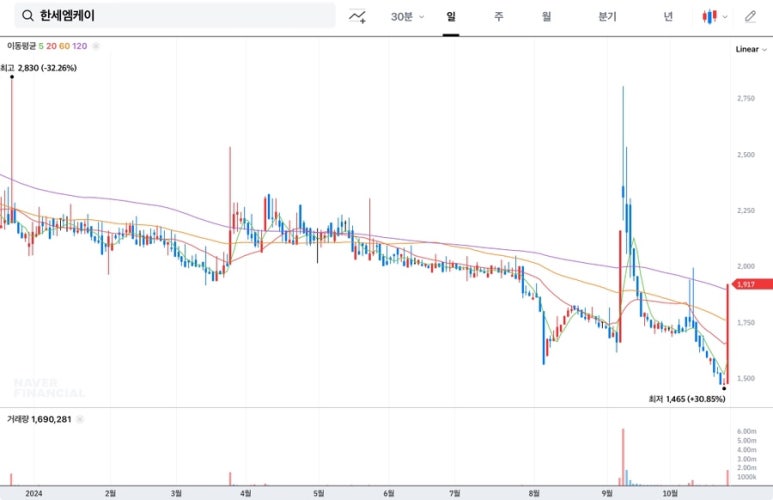Click the 한세엠케이 search field
Screen dimensions: 773x500
click(x=175, y=16)
